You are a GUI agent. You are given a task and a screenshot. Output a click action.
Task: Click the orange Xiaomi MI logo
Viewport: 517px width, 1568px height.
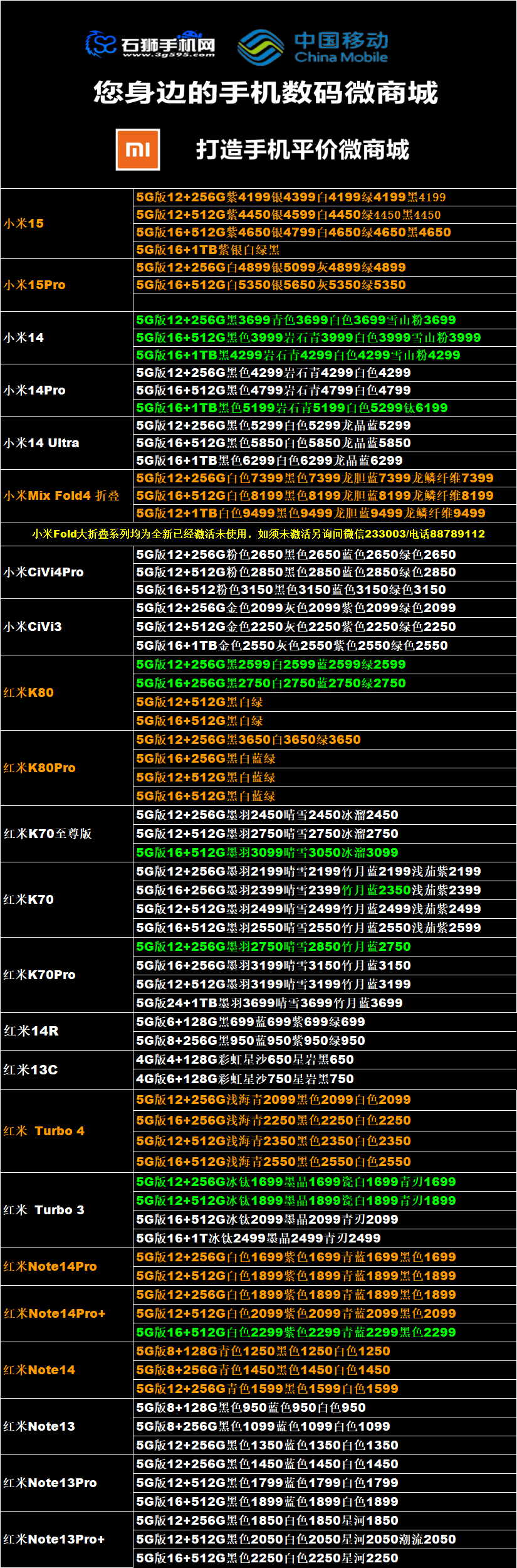click(138, 149)
